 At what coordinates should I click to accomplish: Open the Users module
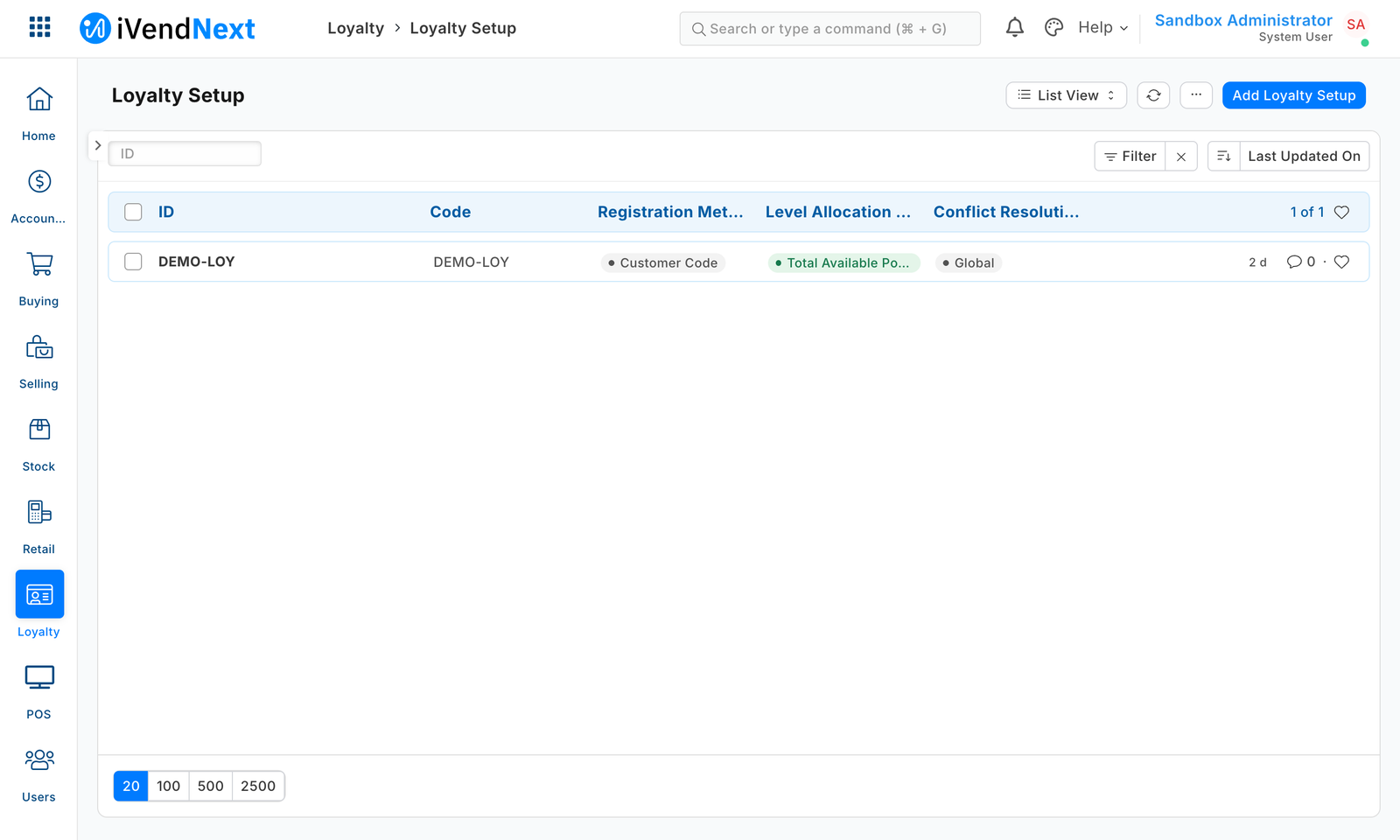(x=38, y=774)
